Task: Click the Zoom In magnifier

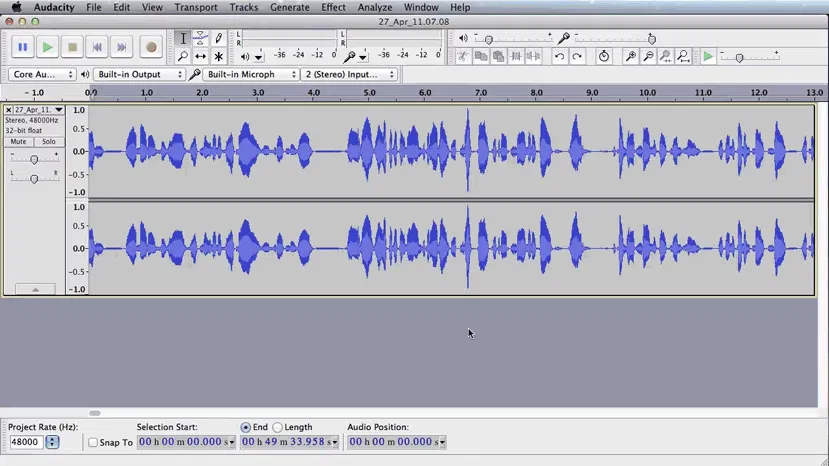Action: pos(631,56)
